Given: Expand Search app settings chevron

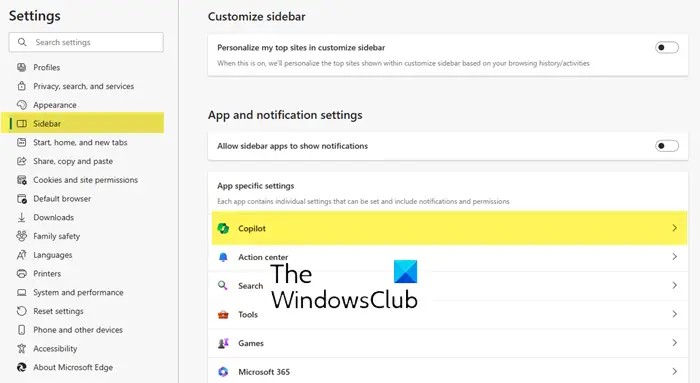Looking at the screenshot, I should (x=675, y=285).
